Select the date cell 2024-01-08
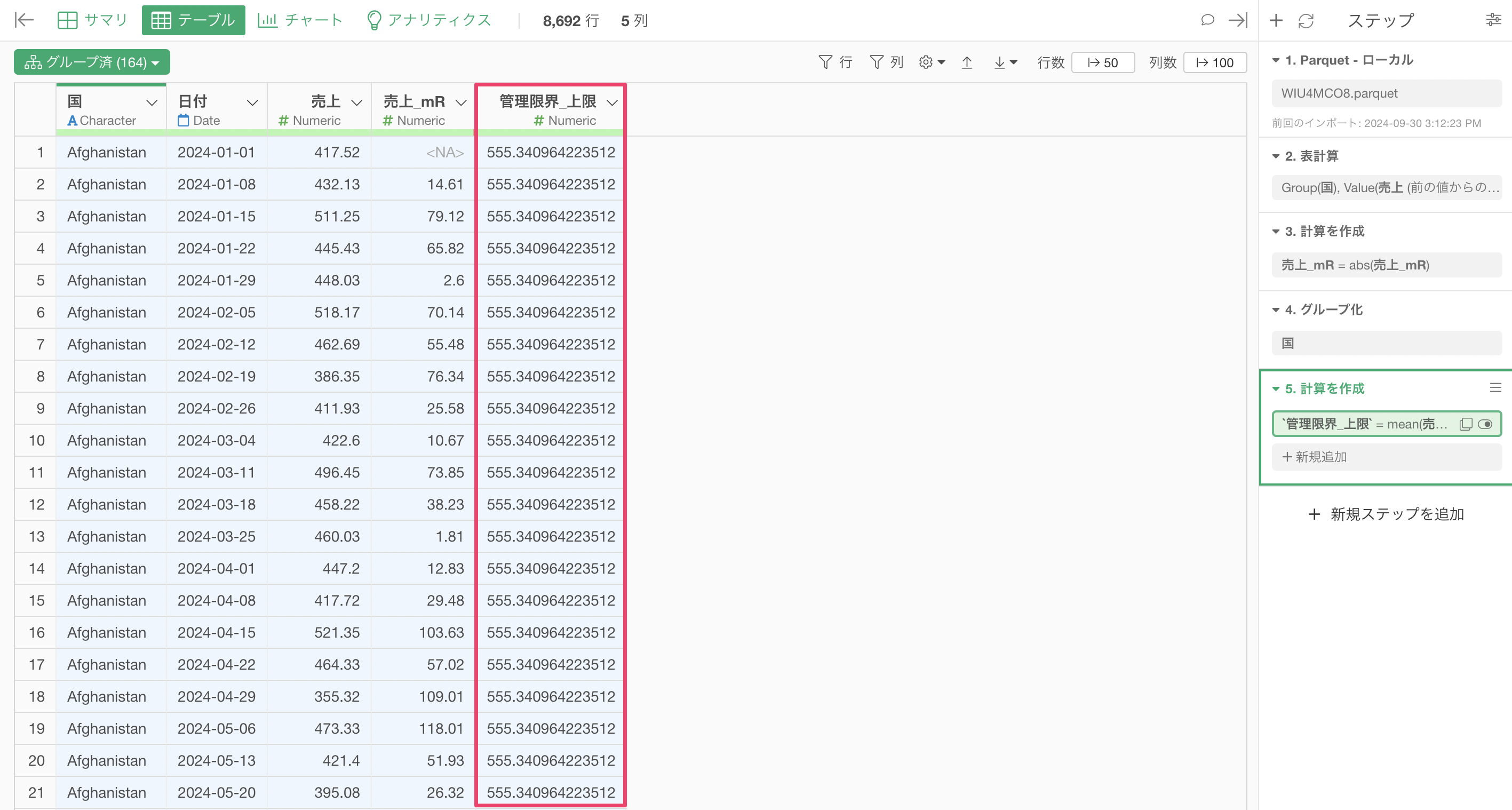Image resolution: width=1512 pixels, height=810 pixels. point(217,184)
